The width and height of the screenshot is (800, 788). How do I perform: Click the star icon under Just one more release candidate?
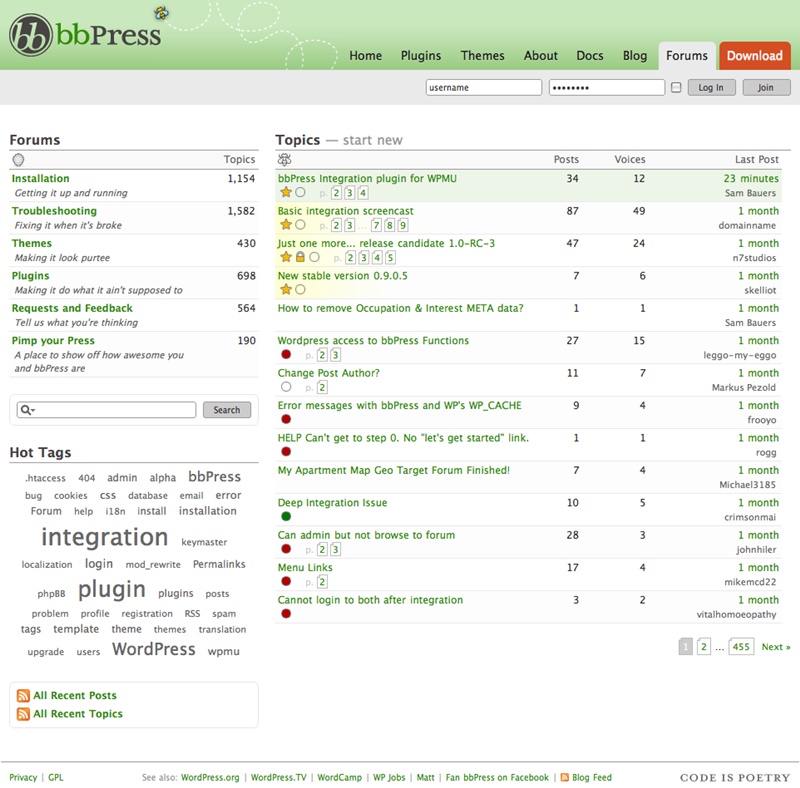pyautogui.click(x=286, y=257)
